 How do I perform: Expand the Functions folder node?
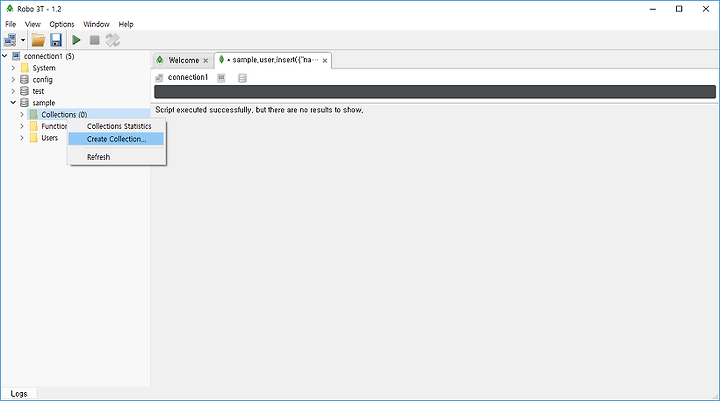pos(22,126)
